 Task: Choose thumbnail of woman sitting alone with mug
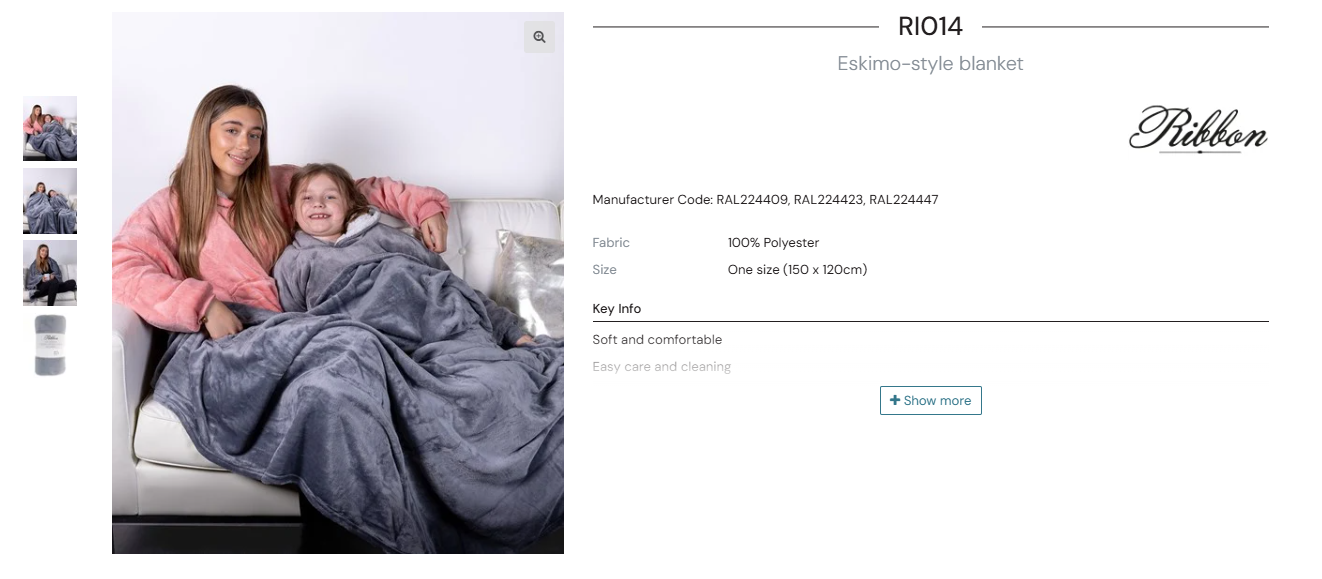[x=50, y=273]
